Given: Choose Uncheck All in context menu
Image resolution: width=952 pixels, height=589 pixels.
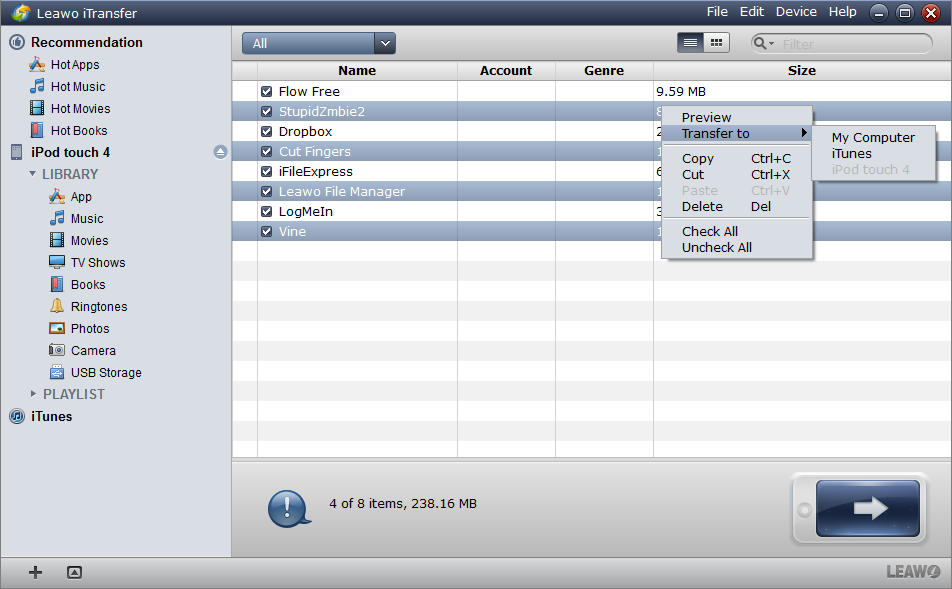Looking at the screenshot, I should click(737, 247).
